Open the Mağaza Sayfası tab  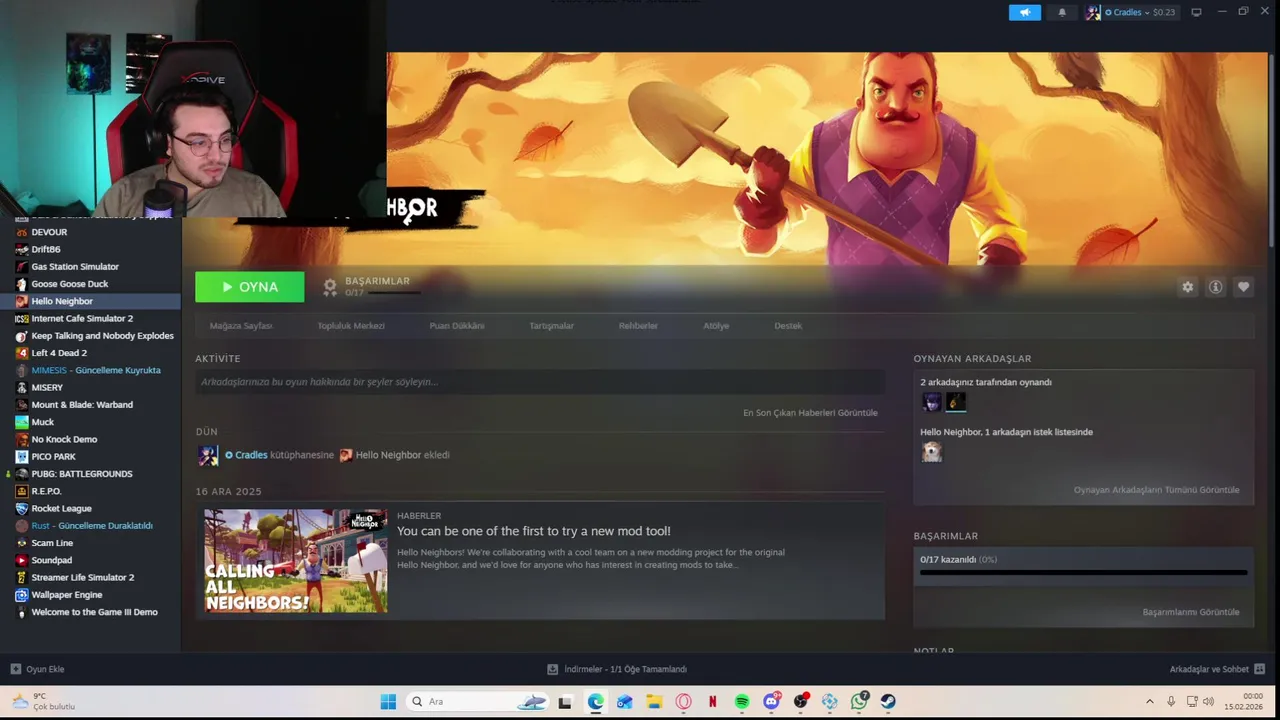pos(241,326)
